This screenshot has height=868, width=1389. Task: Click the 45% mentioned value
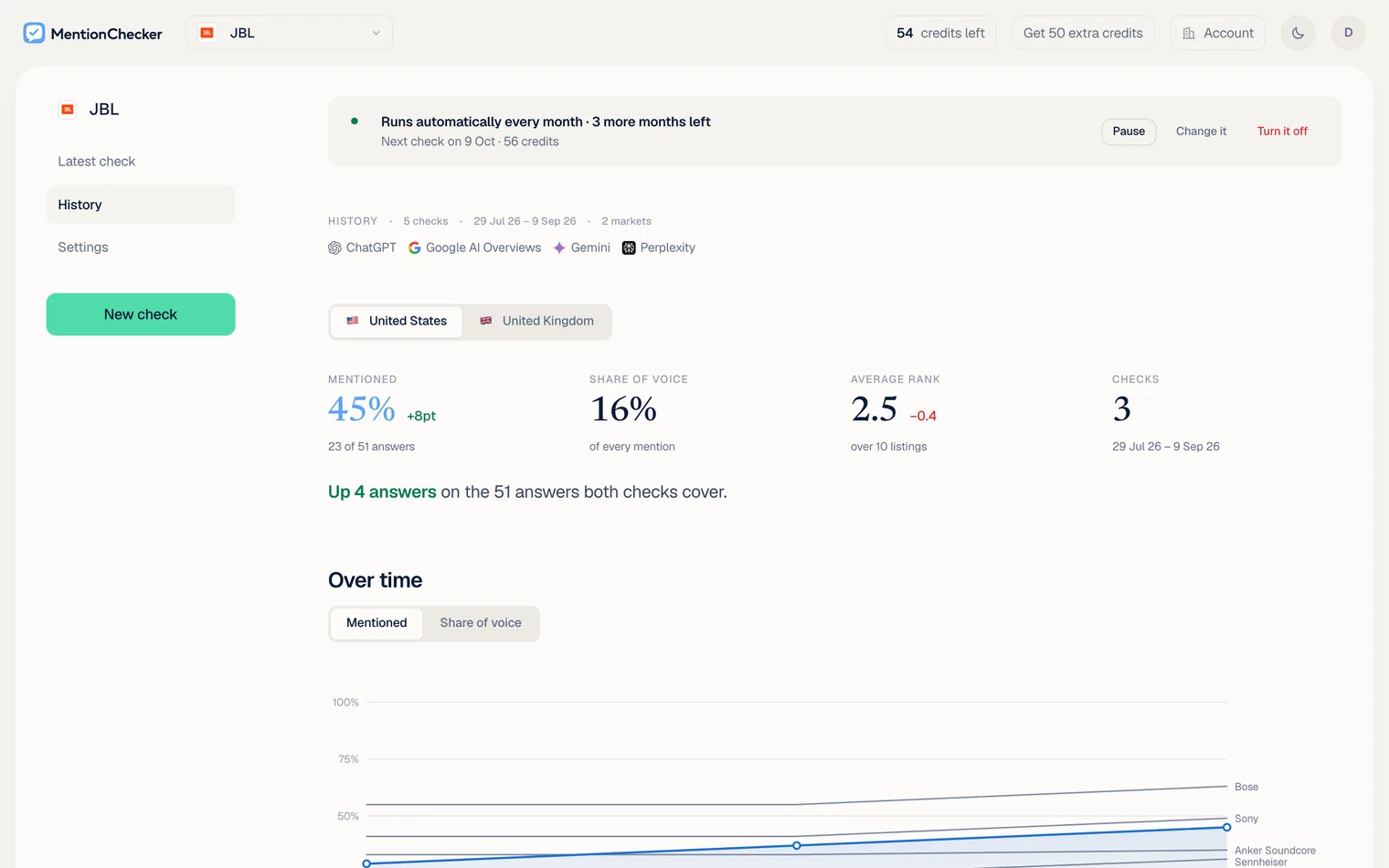pyautogui.click(x=362, y=408)
